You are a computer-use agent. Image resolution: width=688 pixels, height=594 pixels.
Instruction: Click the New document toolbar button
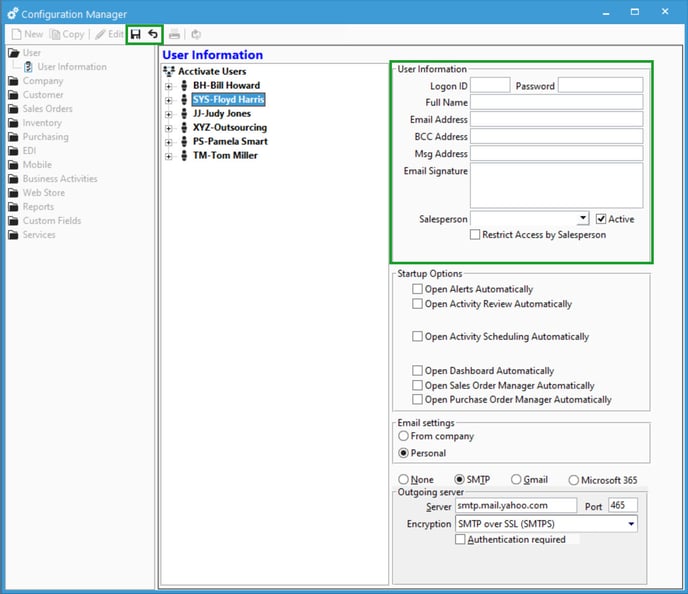[x=27, y=34]
